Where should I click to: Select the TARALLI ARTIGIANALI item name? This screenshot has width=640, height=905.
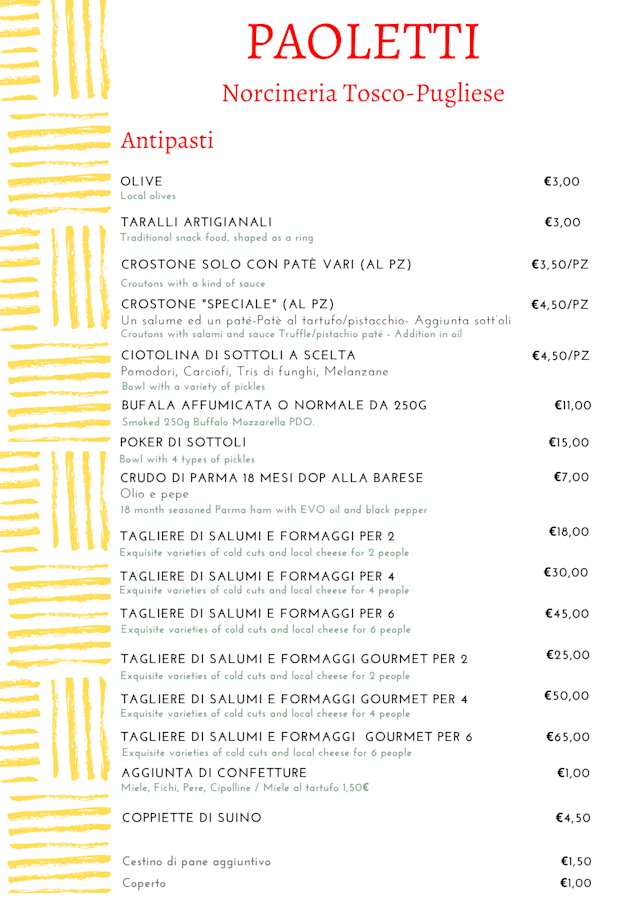pyautogui.click(x=196, y=222)
